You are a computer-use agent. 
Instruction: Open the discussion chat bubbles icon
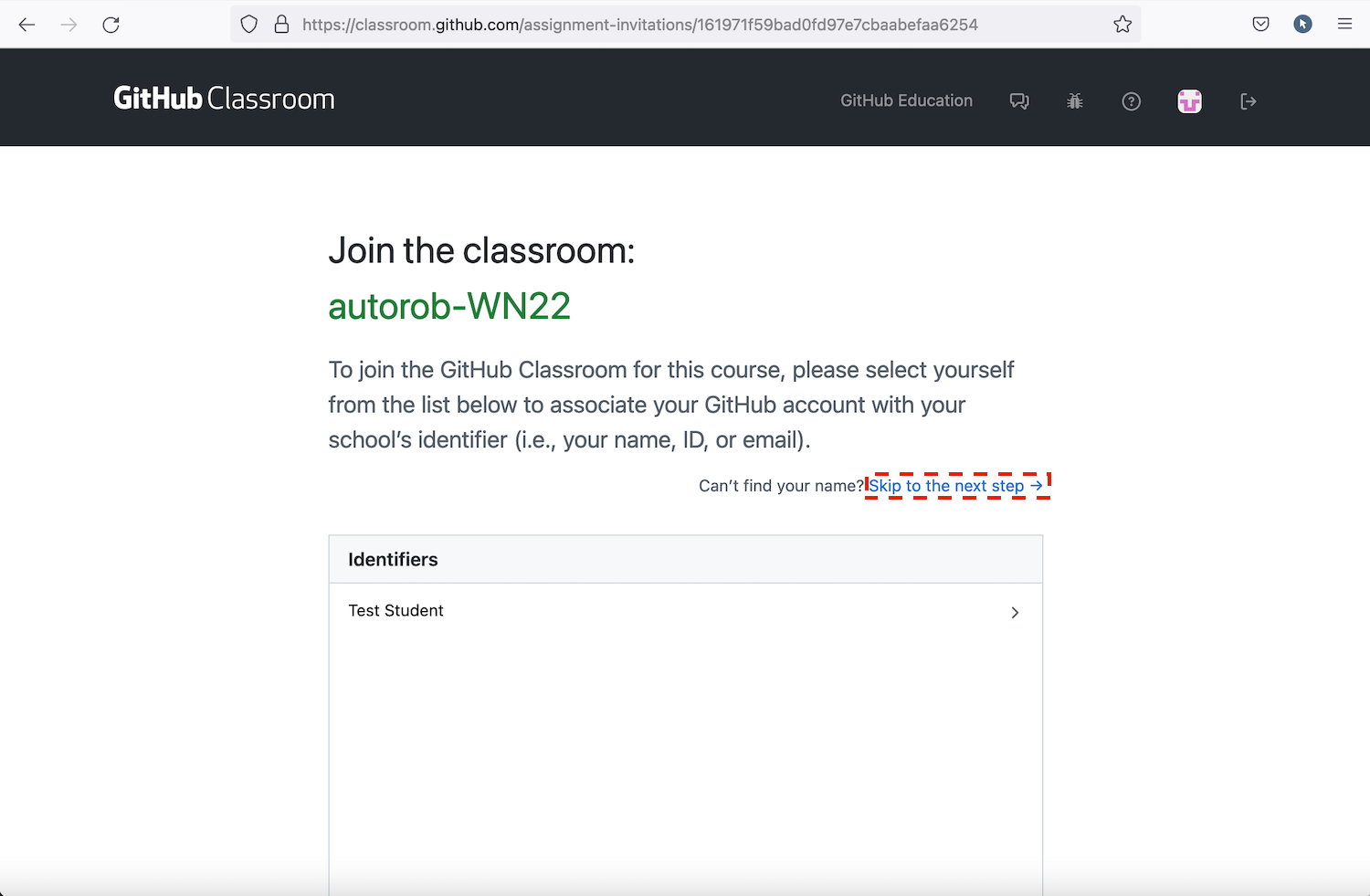(x=1019, y=101)
